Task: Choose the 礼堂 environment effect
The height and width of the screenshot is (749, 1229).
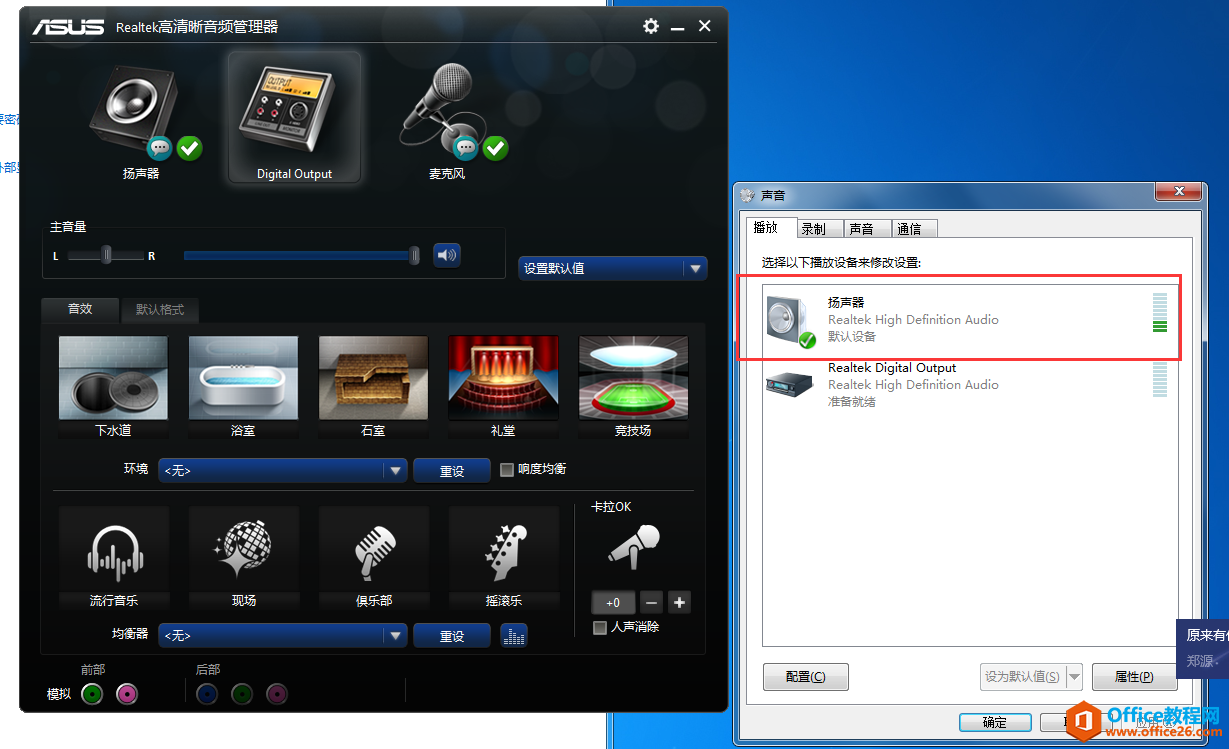Action: [503, 388]
